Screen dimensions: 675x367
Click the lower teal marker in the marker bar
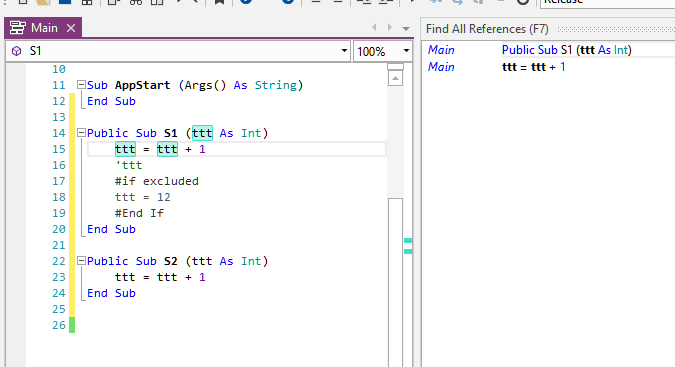click(408, 251)
